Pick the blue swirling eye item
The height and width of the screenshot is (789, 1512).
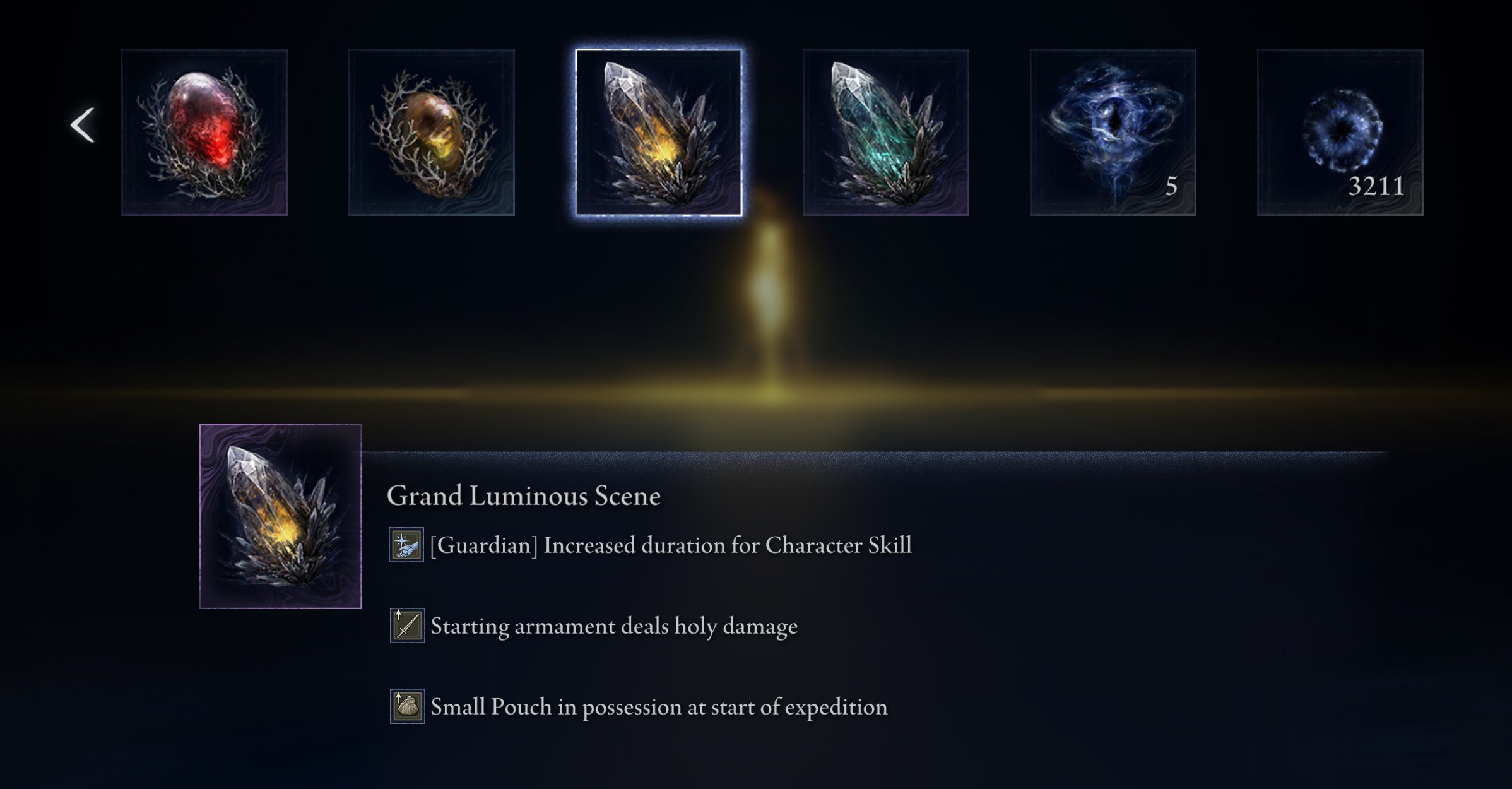click(x=1113, y=133)
